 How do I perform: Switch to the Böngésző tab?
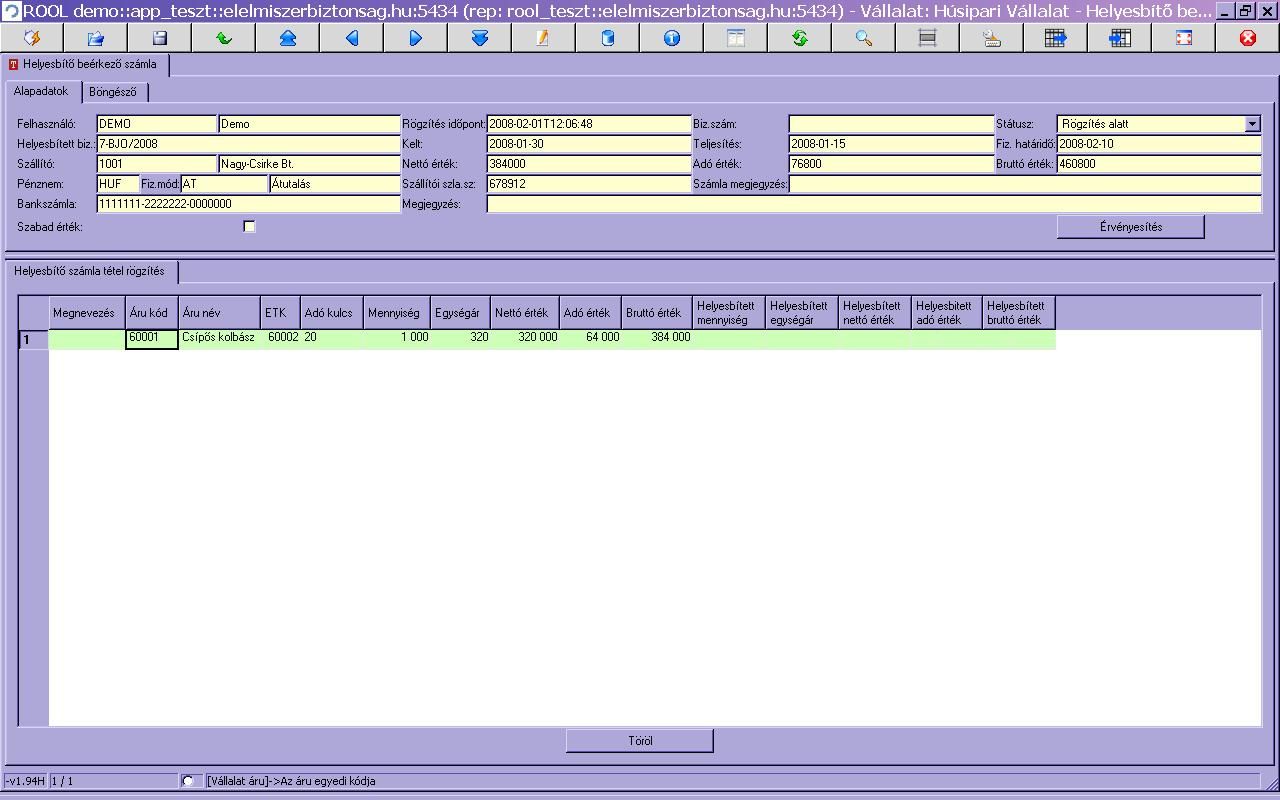(113, 92)
